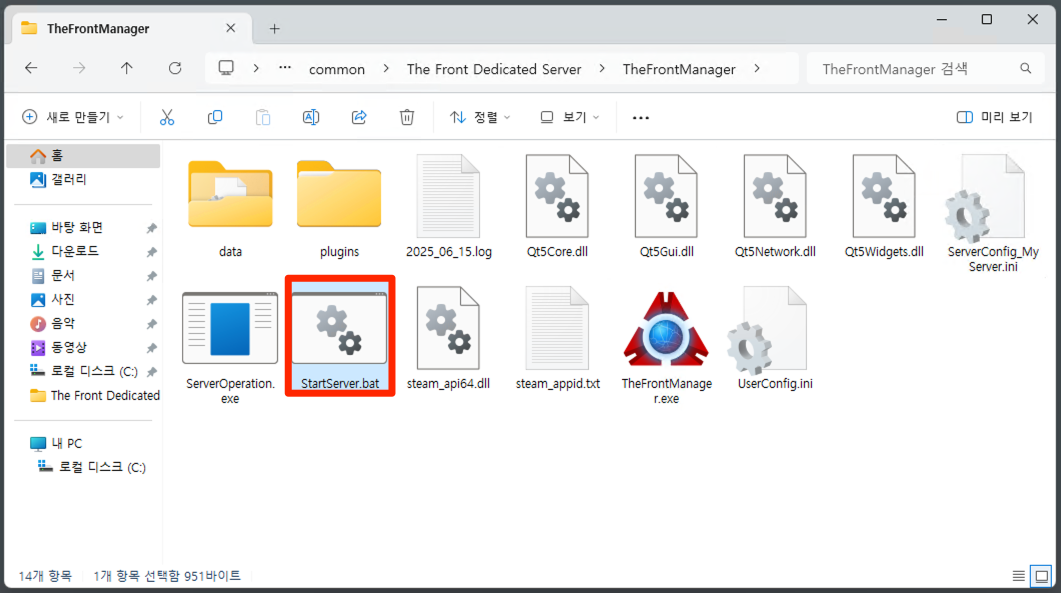This screenshot has height=593, width=1061.
Task: Unpin 바탕 화면 using its pin icon
Action: [x=152, y=228]
